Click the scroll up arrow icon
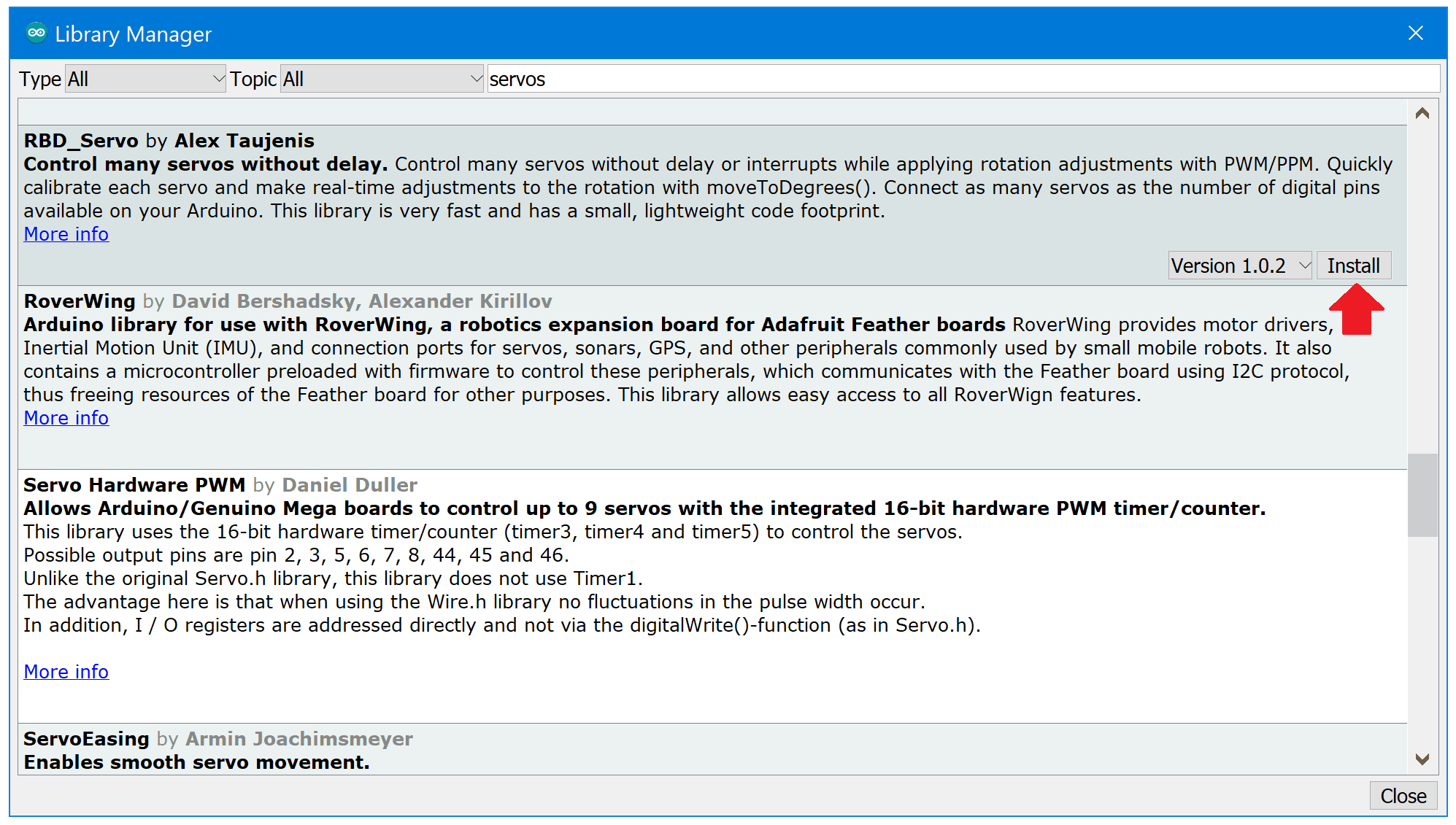The width and height of the screenshot is (1456, 825). click(x=1422, y=113)
